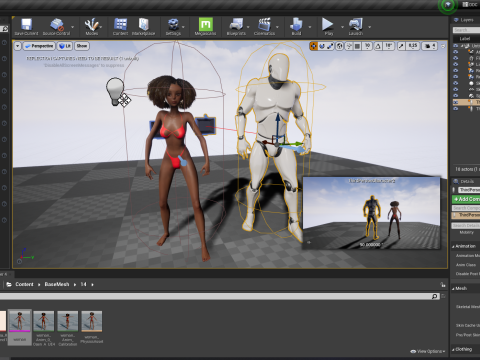The width and height of the screenshot is (480, 360).
Task: Click the content browser lock icon
Action: (443, 285)
